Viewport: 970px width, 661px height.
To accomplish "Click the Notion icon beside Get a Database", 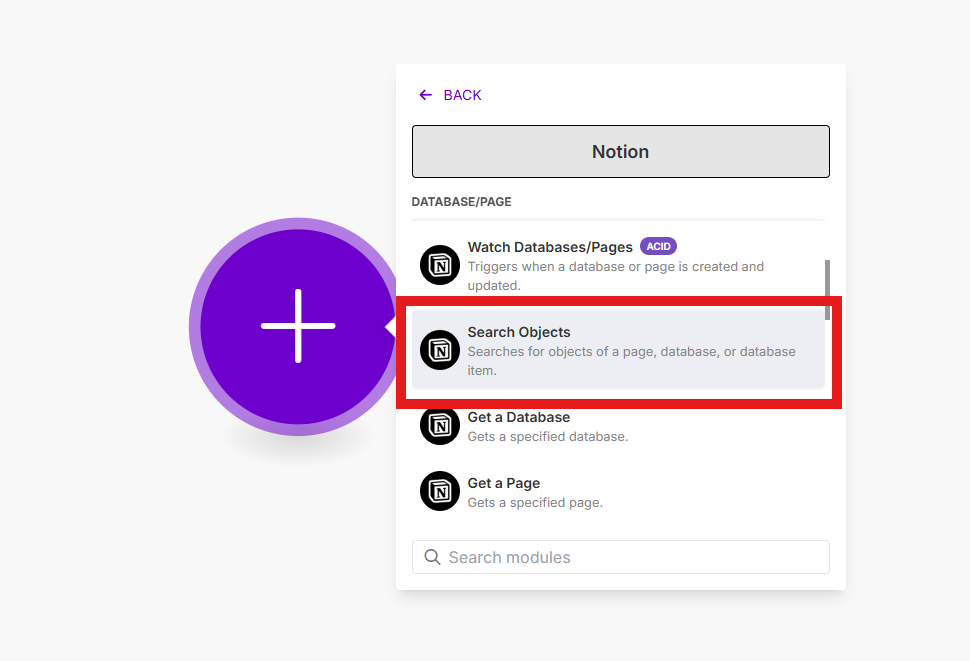I will [x=440, y=426].
